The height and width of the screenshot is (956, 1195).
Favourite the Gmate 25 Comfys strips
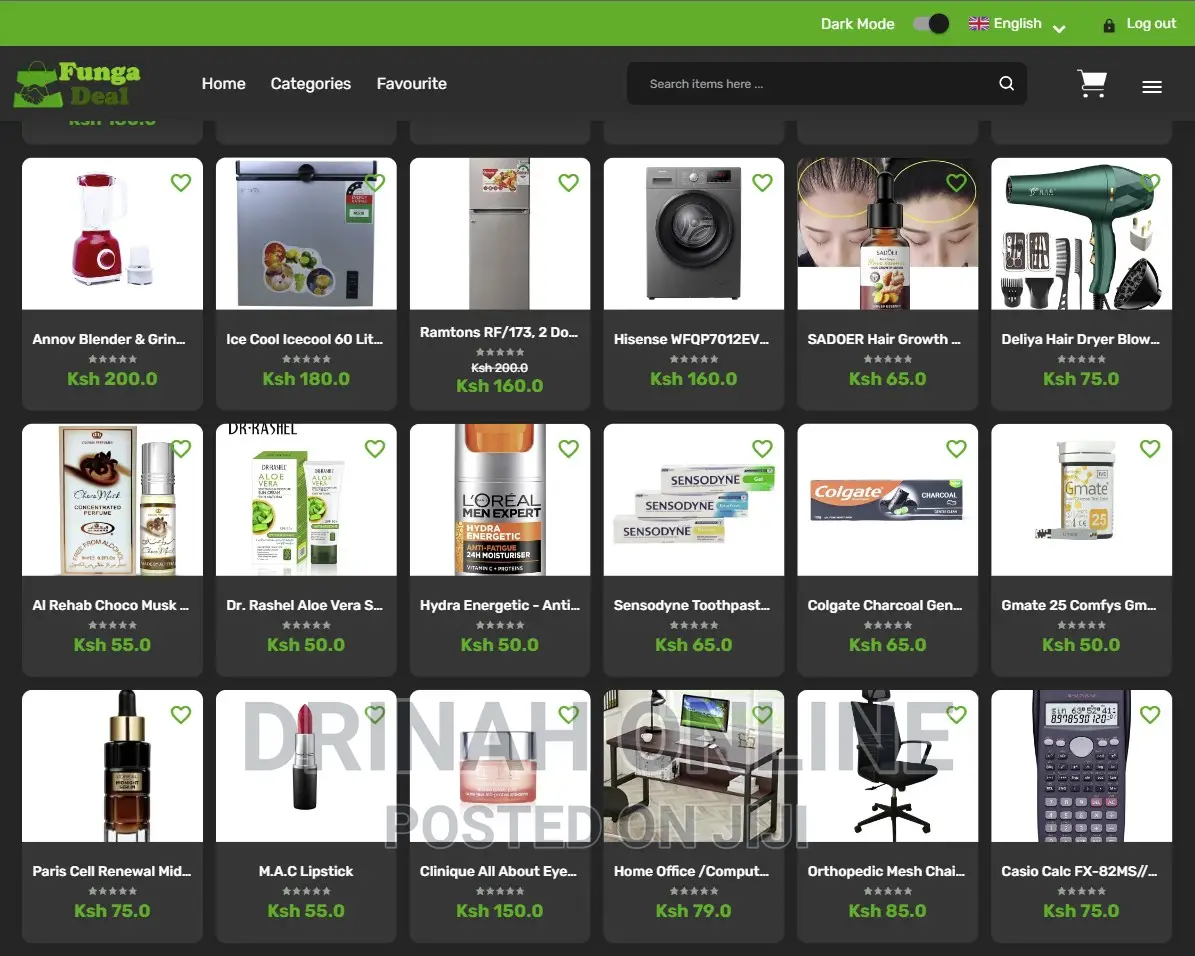[x=1150, y=449]
